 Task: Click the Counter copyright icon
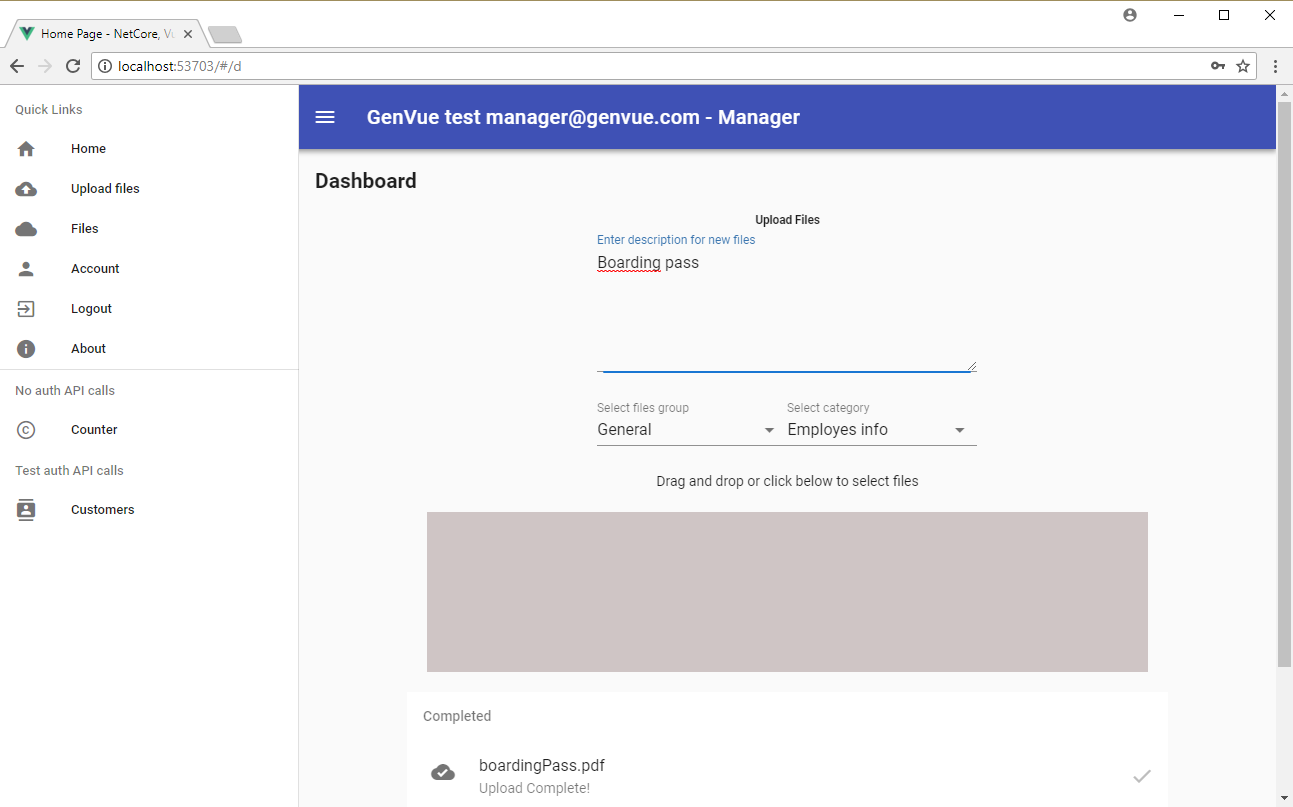click(26, 430)
